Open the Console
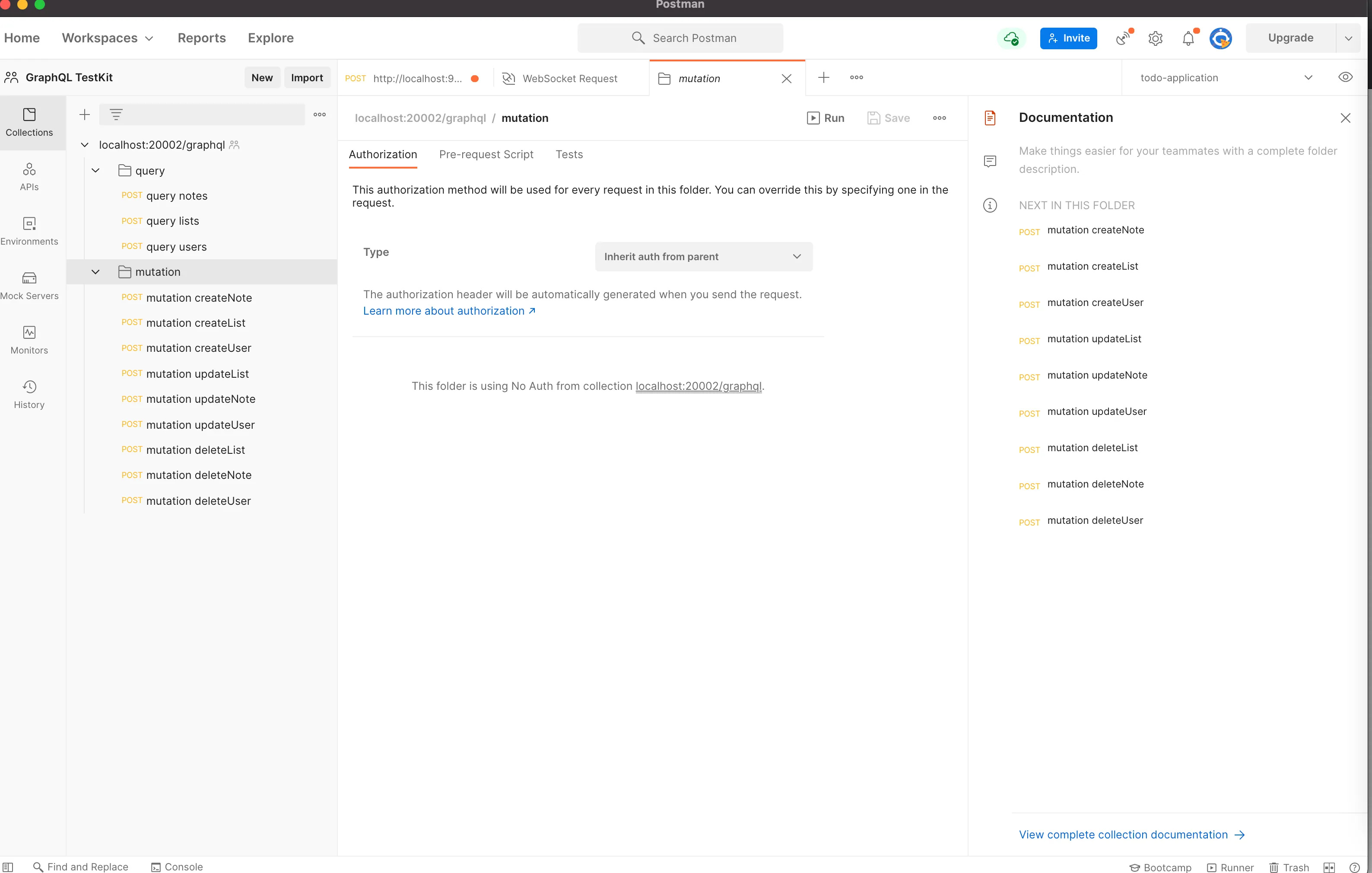1372x873 pixels. (x=177, y=867)
